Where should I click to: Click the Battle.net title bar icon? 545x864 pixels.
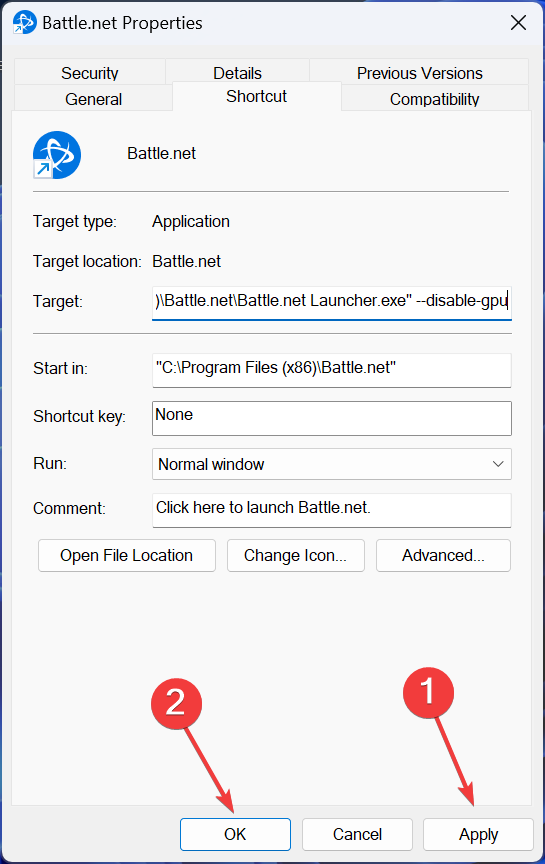(25, 23)
